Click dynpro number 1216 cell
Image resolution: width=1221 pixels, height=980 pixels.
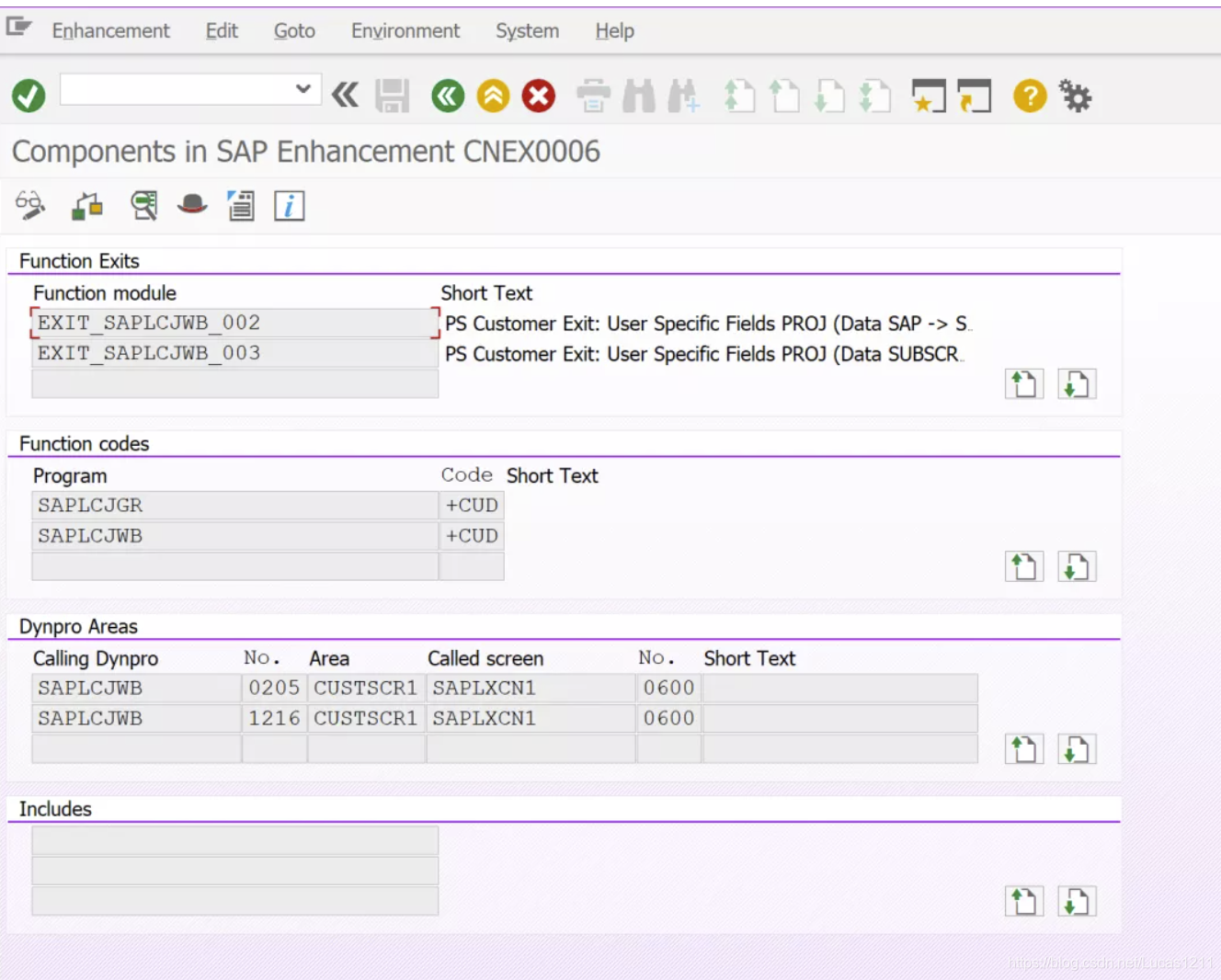pos(275,718)
